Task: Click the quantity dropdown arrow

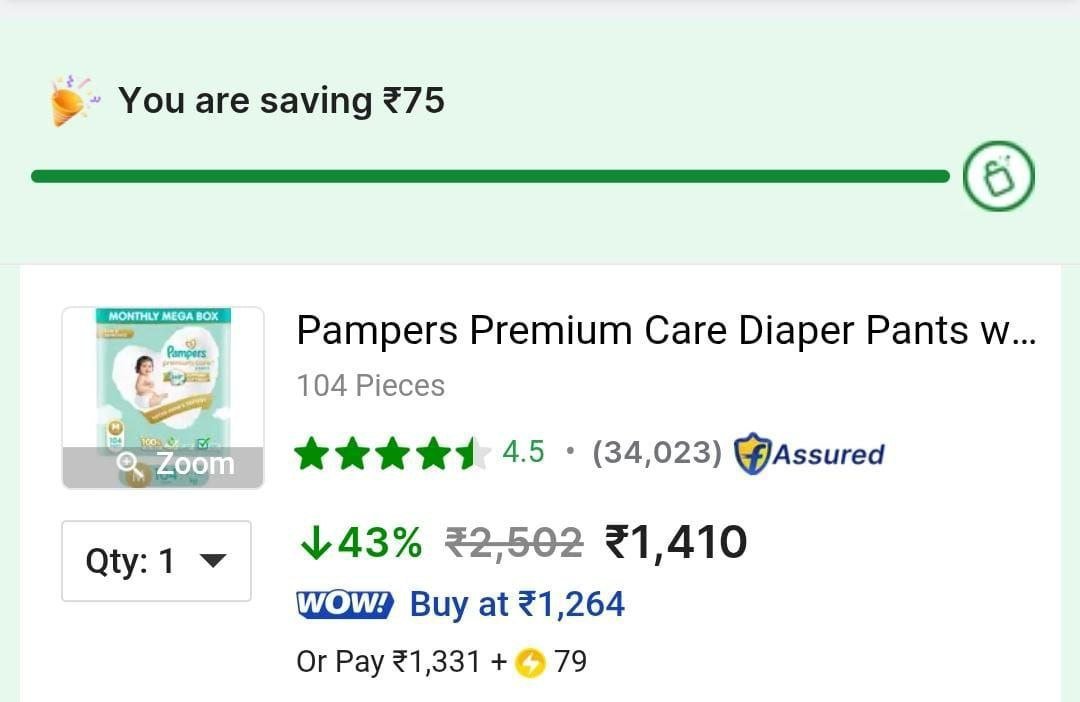Action: [214, 561]
